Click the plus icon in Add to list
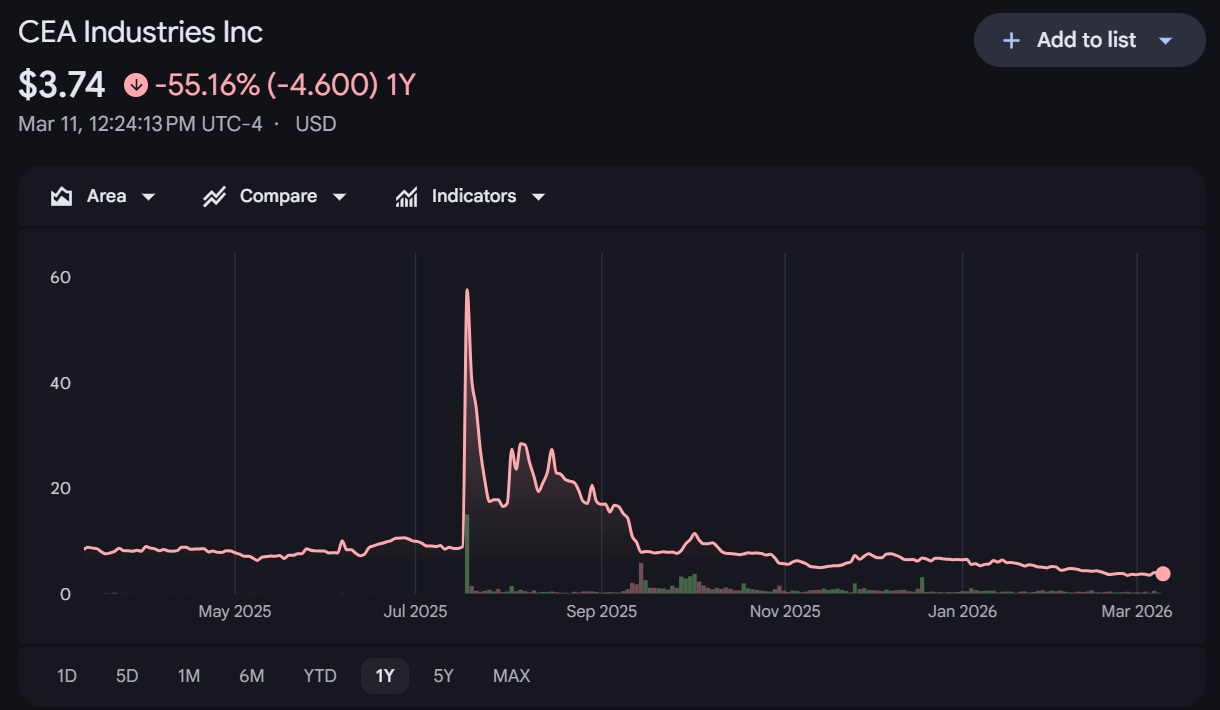1220x710 pixels. tap(1011, 40)
